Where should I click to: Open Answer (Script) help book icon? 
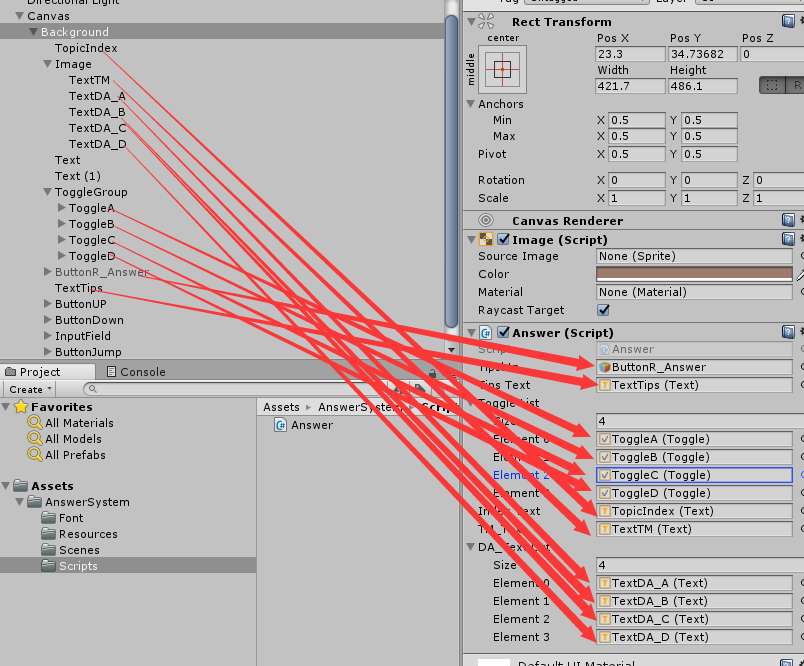pos(788,332)
